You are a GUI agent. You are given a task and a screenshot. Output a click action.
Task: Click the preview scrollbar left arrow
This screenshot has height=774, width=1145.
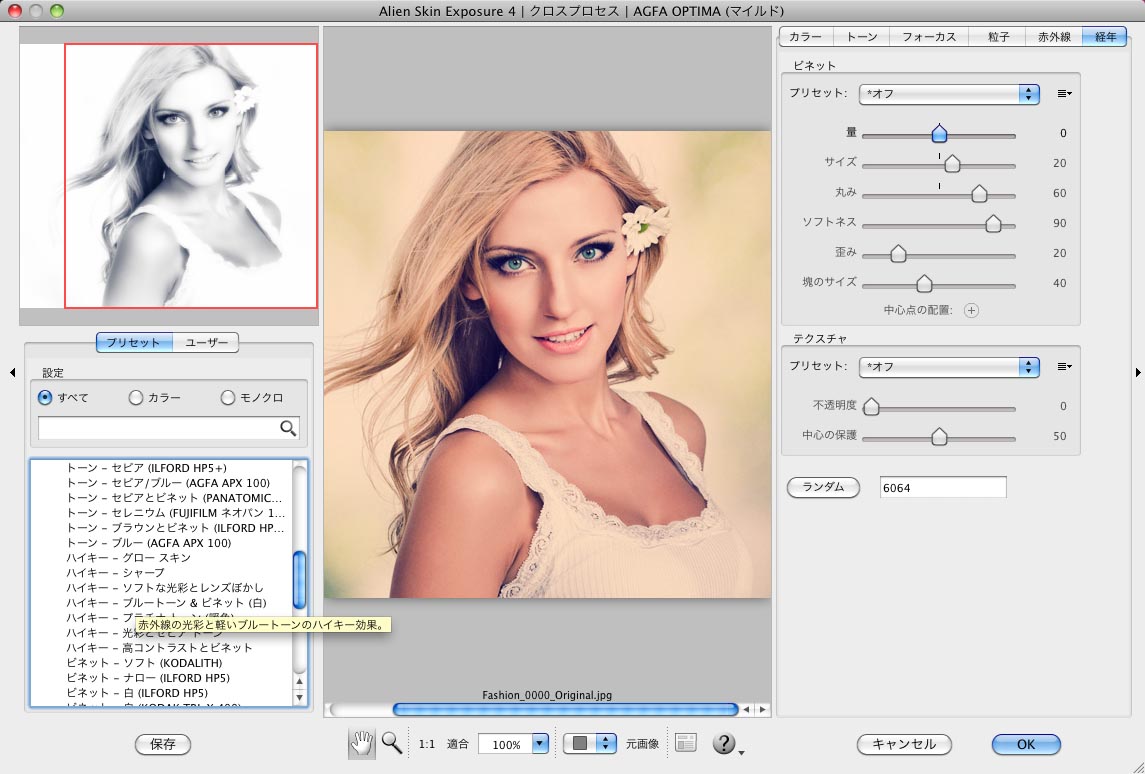tap(746, 709)
